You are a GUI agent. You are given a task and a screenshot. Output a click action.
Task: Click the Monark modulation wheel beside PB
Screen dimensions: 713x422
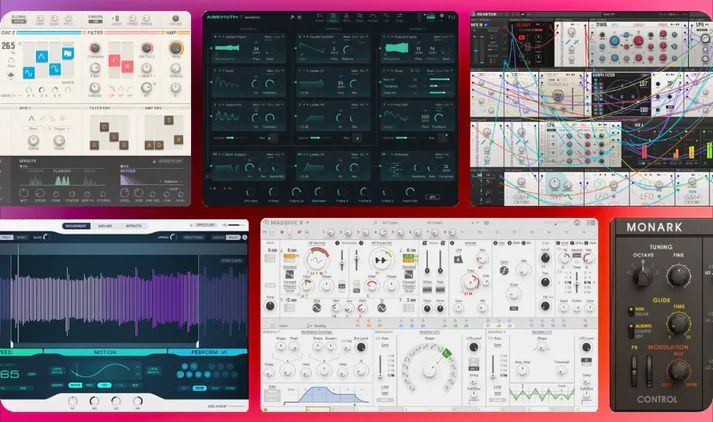pos(649,371)
